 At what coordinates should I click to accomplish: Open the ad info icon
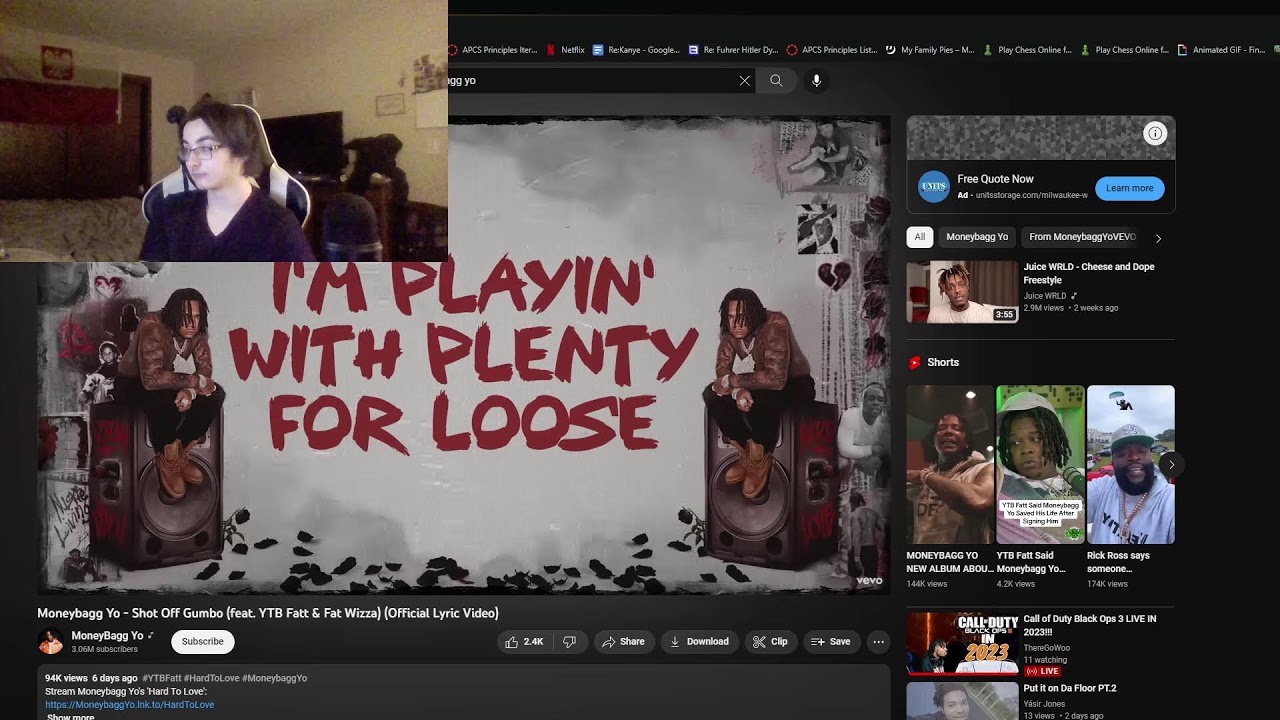pos(1155,134)
